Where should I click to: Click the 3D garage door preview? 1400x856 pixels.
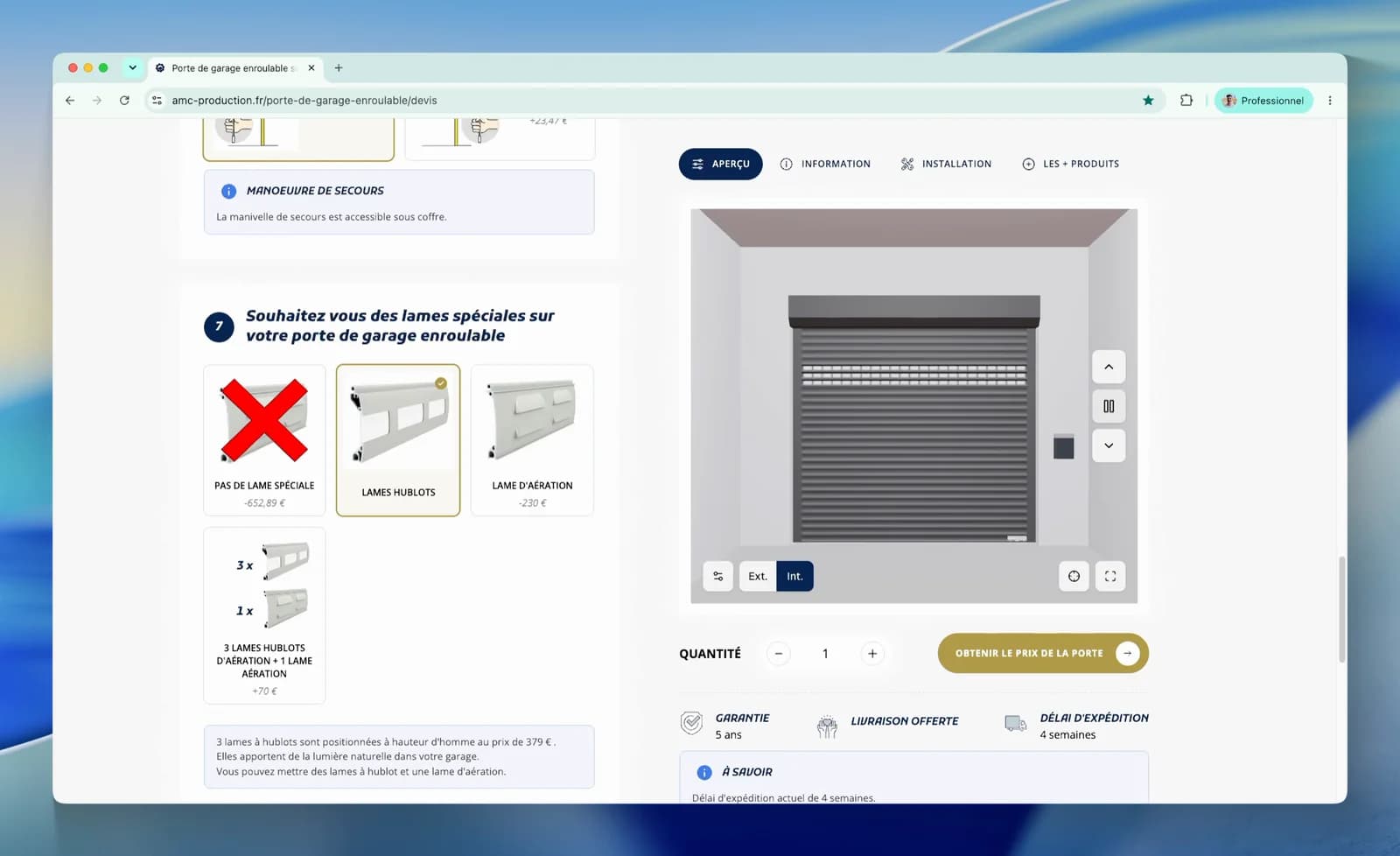click(x=913, y=405)
